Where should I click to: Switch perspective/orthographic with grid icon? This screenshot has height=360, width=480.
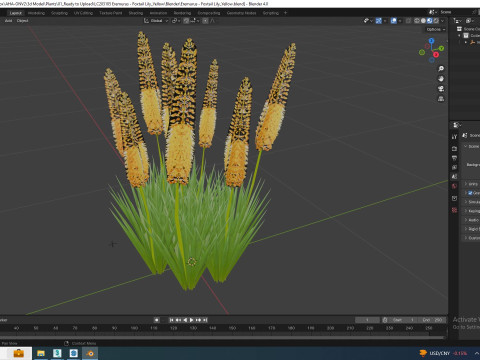tap(441, 99)
